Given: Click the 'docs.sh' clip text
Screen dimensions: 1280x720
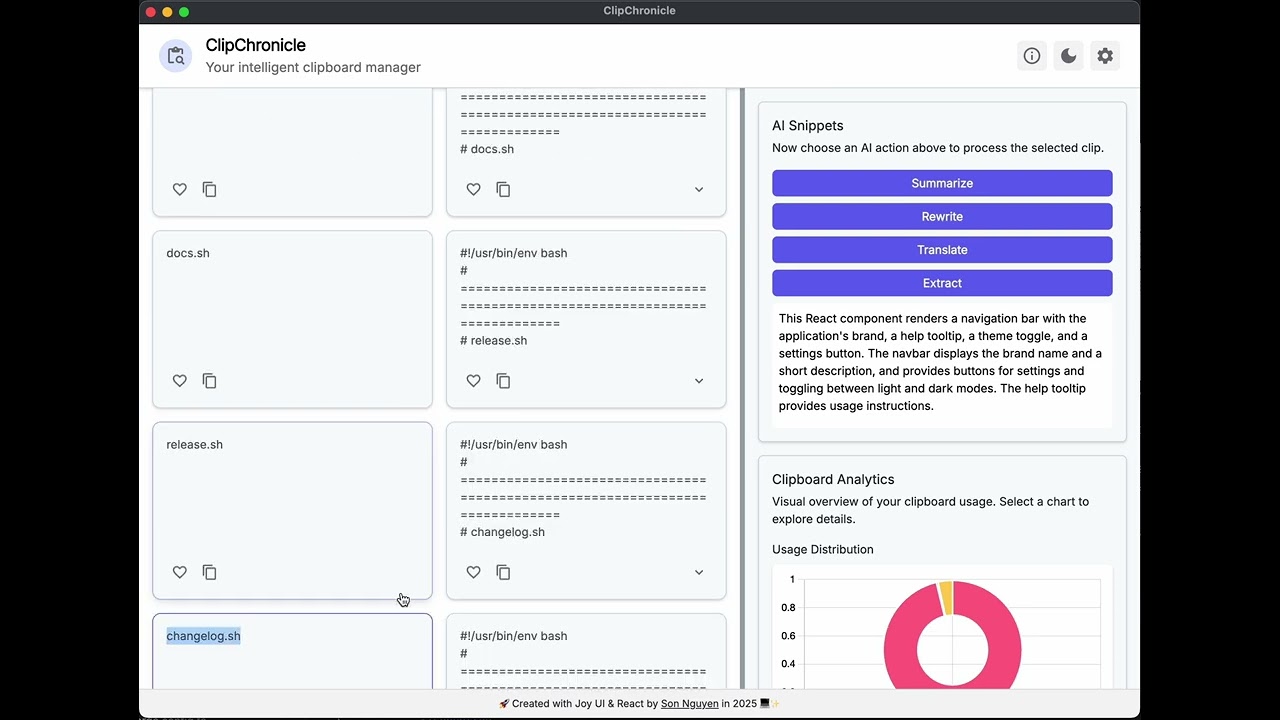Looking at the screenshot, I should (188, 253).
